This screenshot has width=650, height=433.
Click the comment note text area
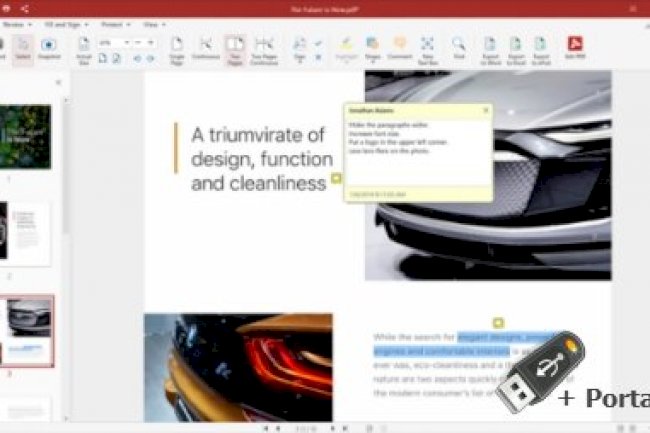(x=419, y=152)
